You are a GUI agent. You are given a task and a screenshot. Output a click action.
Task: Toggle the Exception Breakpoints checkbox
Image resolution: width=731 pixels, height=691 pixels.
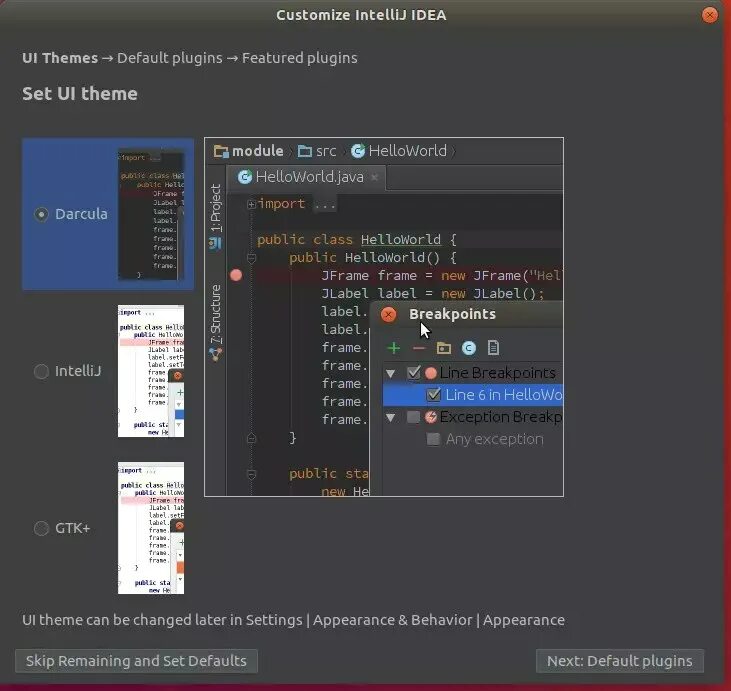(413, 417)
